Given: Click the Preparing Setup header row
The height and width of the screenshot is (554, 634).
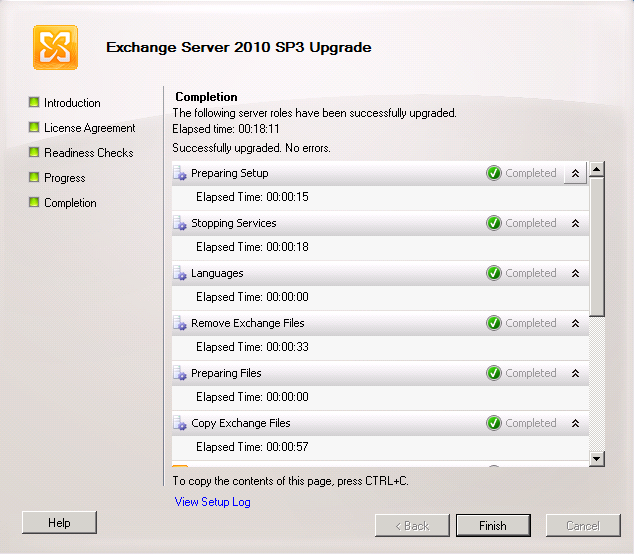Looking at the screenshot, I should point(380,173).
